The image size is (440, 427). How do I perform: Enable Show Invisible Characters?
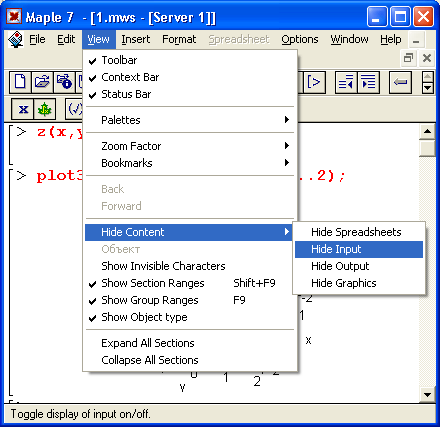190,266
